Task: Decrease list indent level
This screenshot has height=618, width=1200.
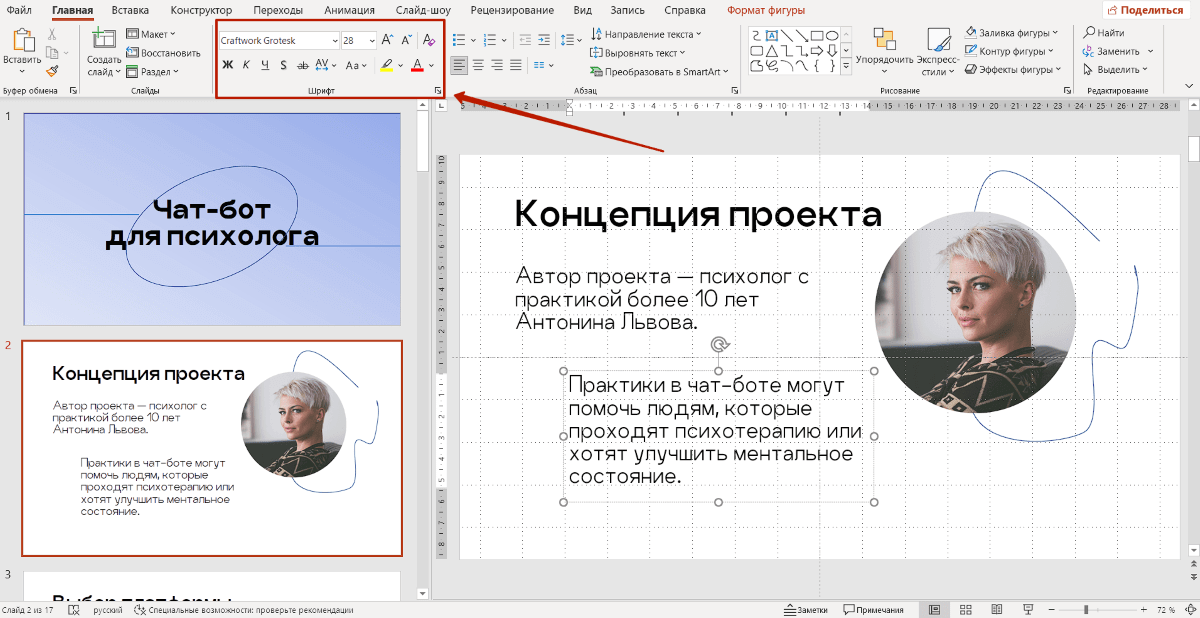Action: pos(523,40)
